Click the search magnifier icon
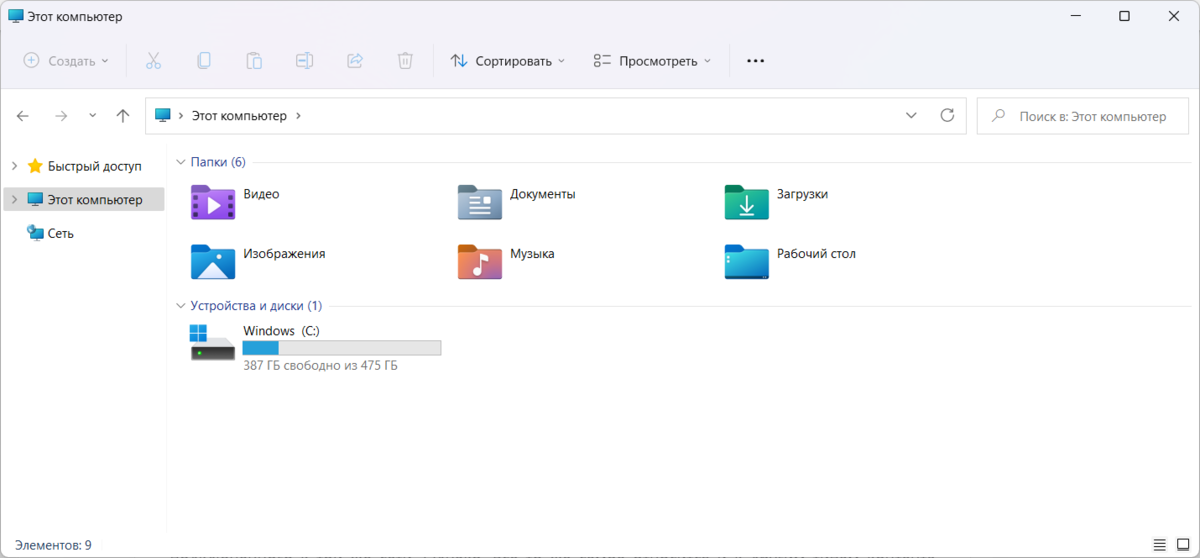The image size is (1200, 558). (997, 116)
